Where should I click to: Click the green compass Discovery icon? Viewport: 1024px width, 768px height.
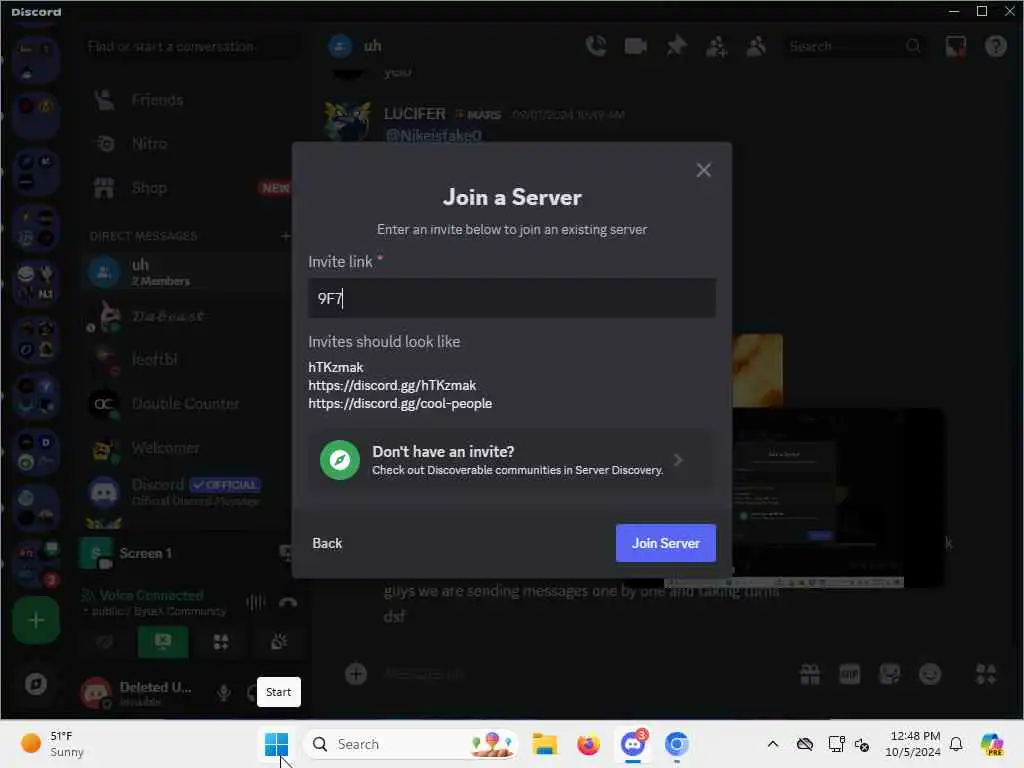(x=340, y=460)
